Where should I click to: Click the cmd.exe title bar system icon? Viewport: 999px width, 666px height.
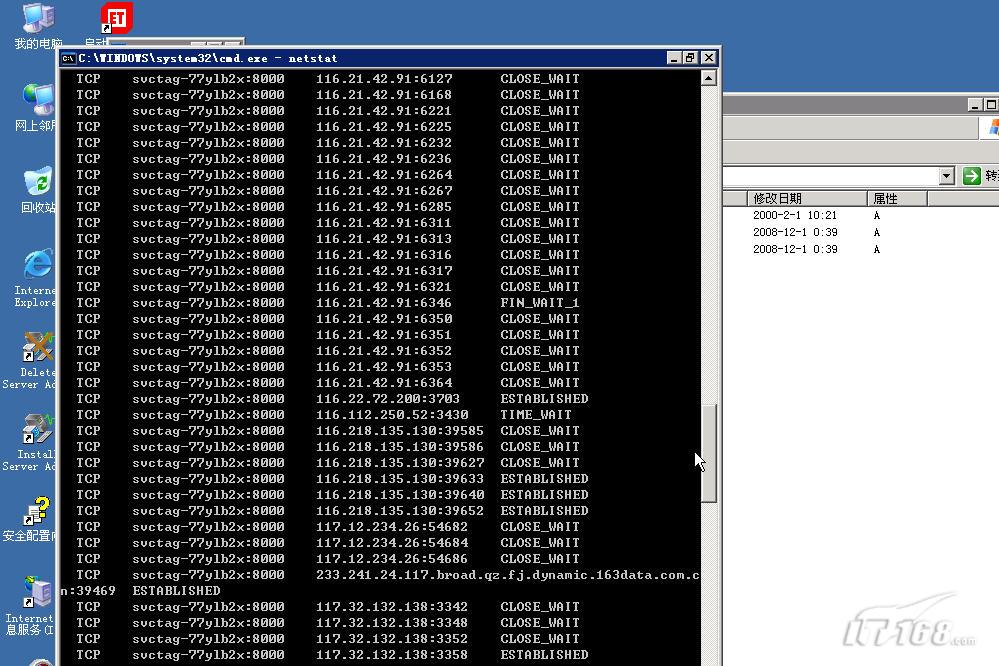69,58
